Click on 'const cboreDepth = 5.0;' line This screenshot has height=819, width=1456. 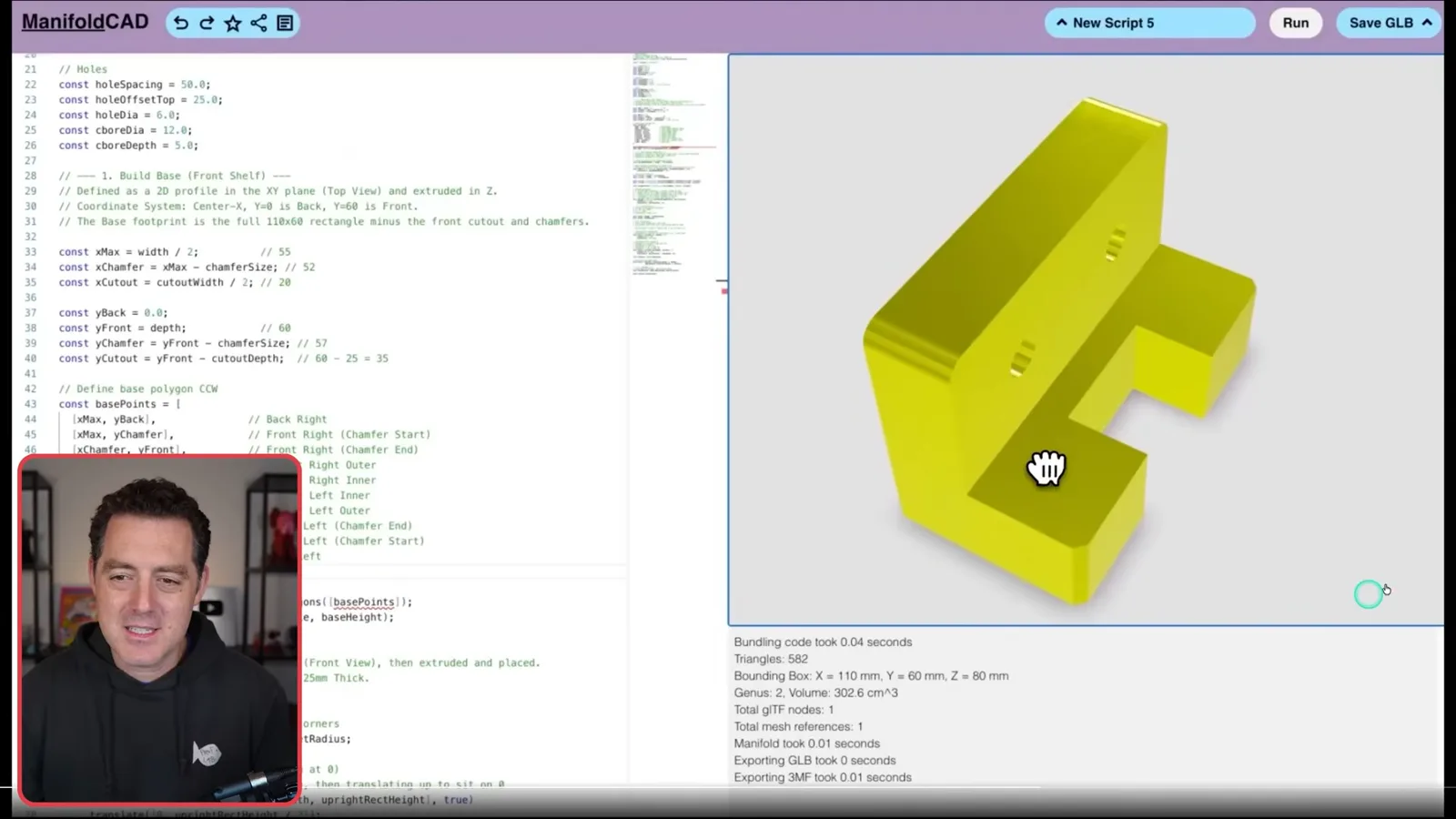coord(128,146)
